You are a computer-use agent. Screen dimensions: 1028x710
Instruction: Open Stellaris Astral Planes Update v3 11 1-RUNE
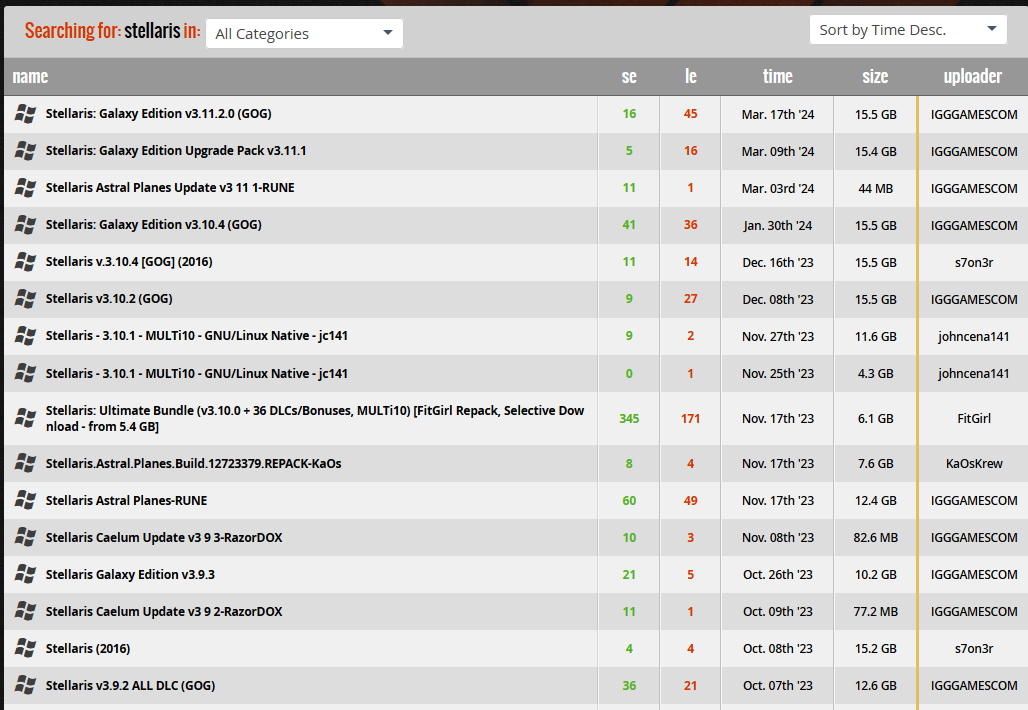pyautogui.click(x=170, y=187)
